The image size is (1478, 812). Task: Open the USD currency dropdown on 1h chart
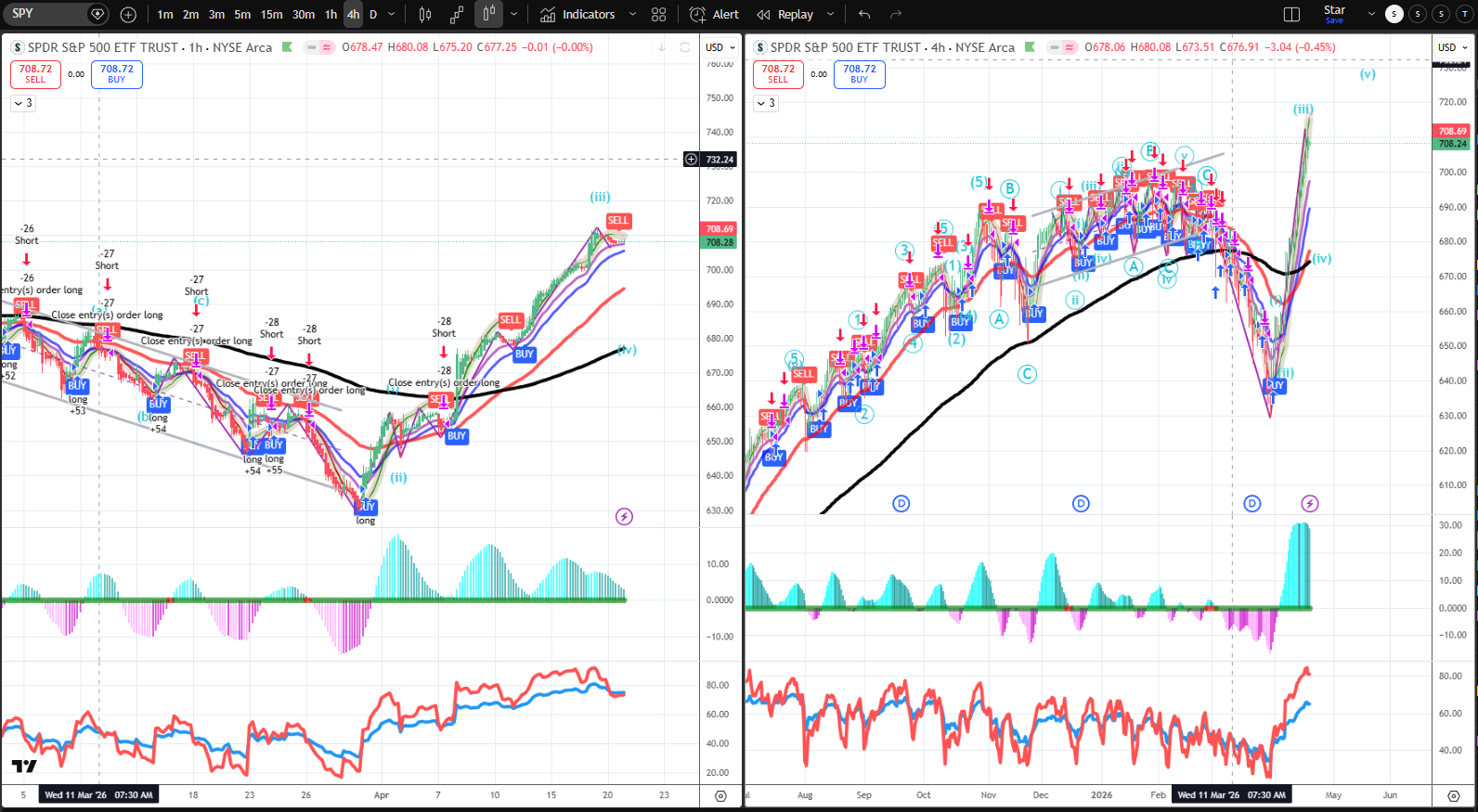[720, 47]
